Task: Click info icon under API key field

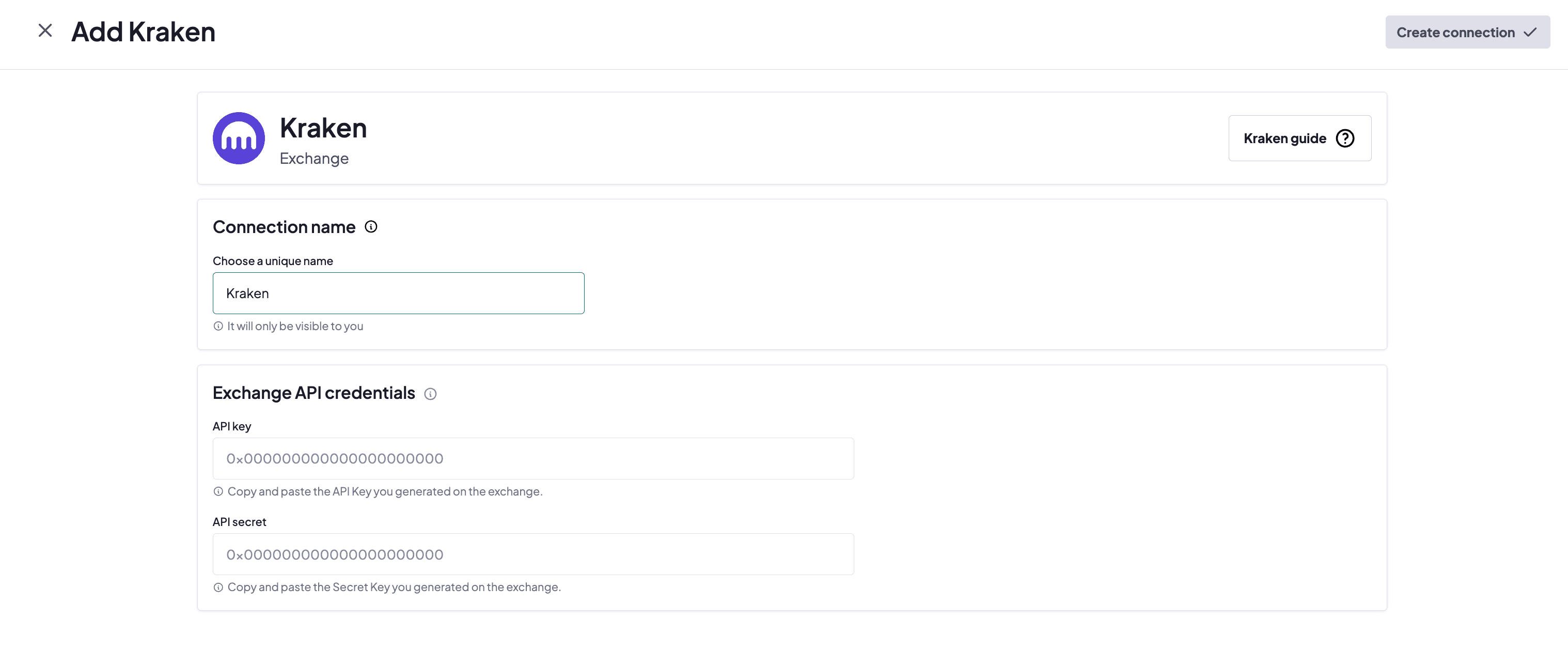Action: (x=218, y=491)
